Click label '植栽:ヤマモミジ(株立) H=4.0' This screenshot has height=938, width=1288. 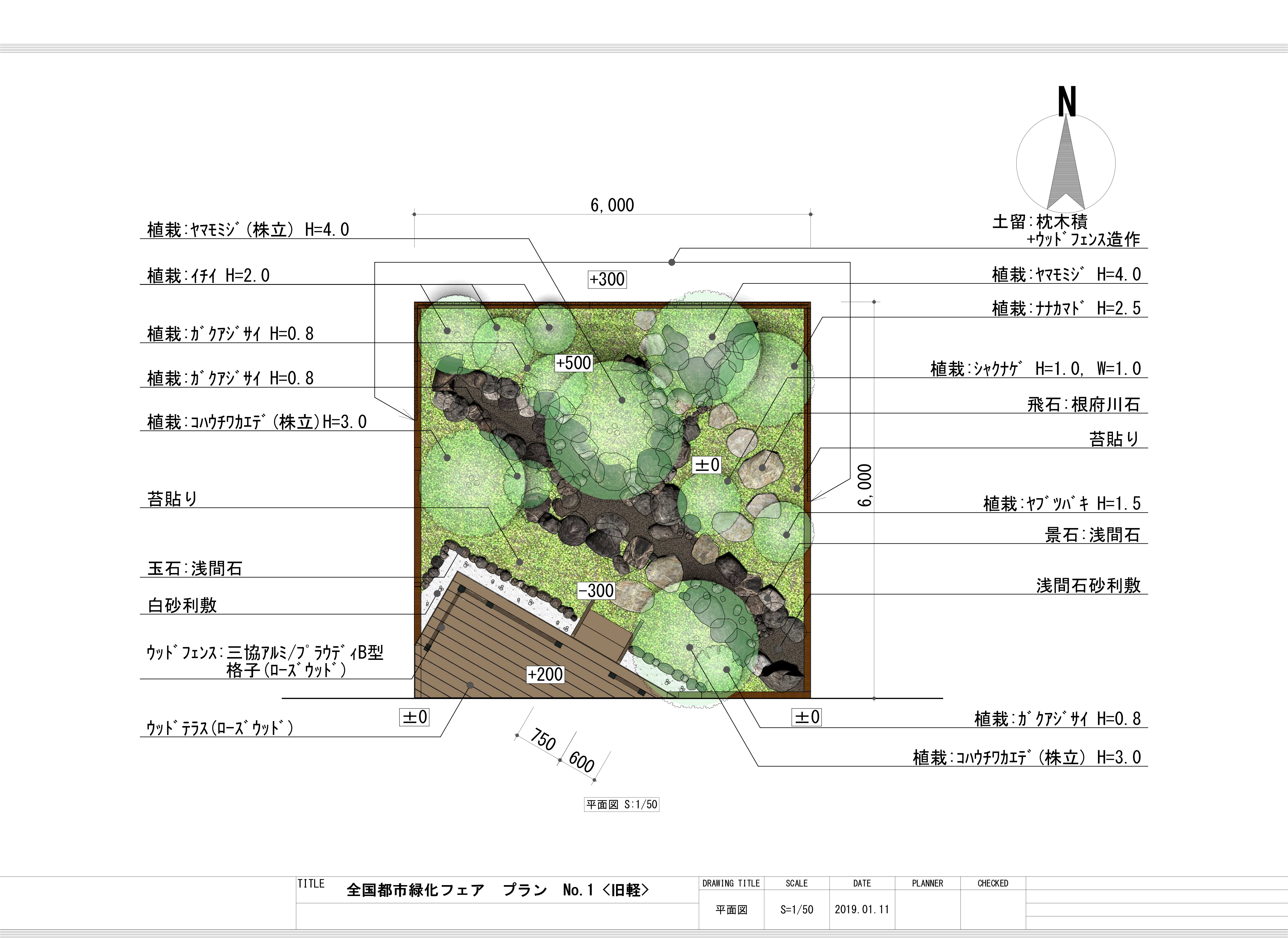coord(248,229)
